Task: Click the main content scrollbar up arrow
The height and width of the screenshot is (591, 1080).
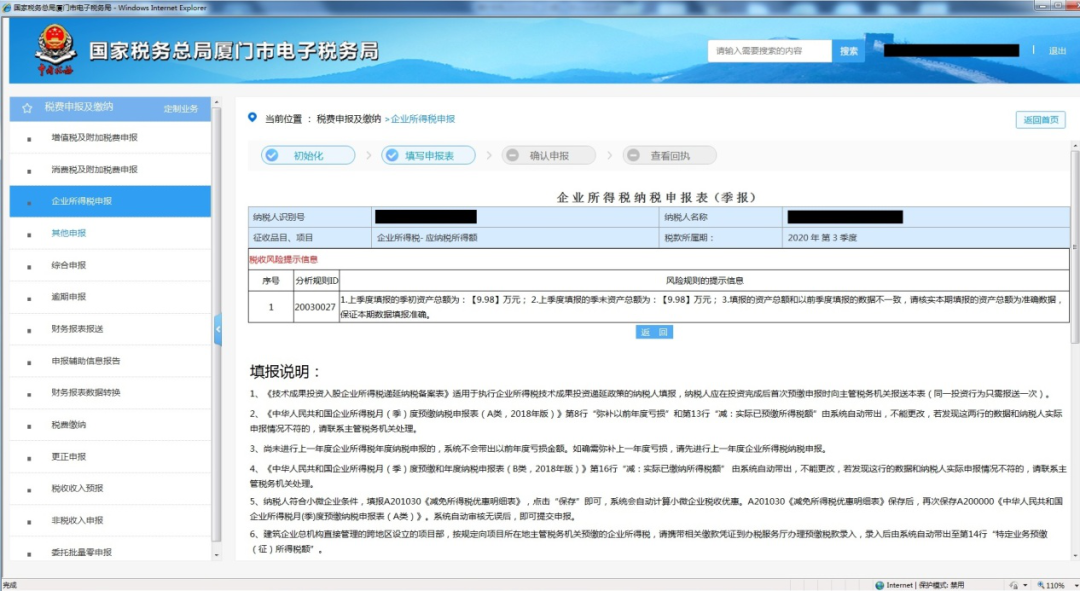Action: pyautogui.click(x=1074, y=146)
